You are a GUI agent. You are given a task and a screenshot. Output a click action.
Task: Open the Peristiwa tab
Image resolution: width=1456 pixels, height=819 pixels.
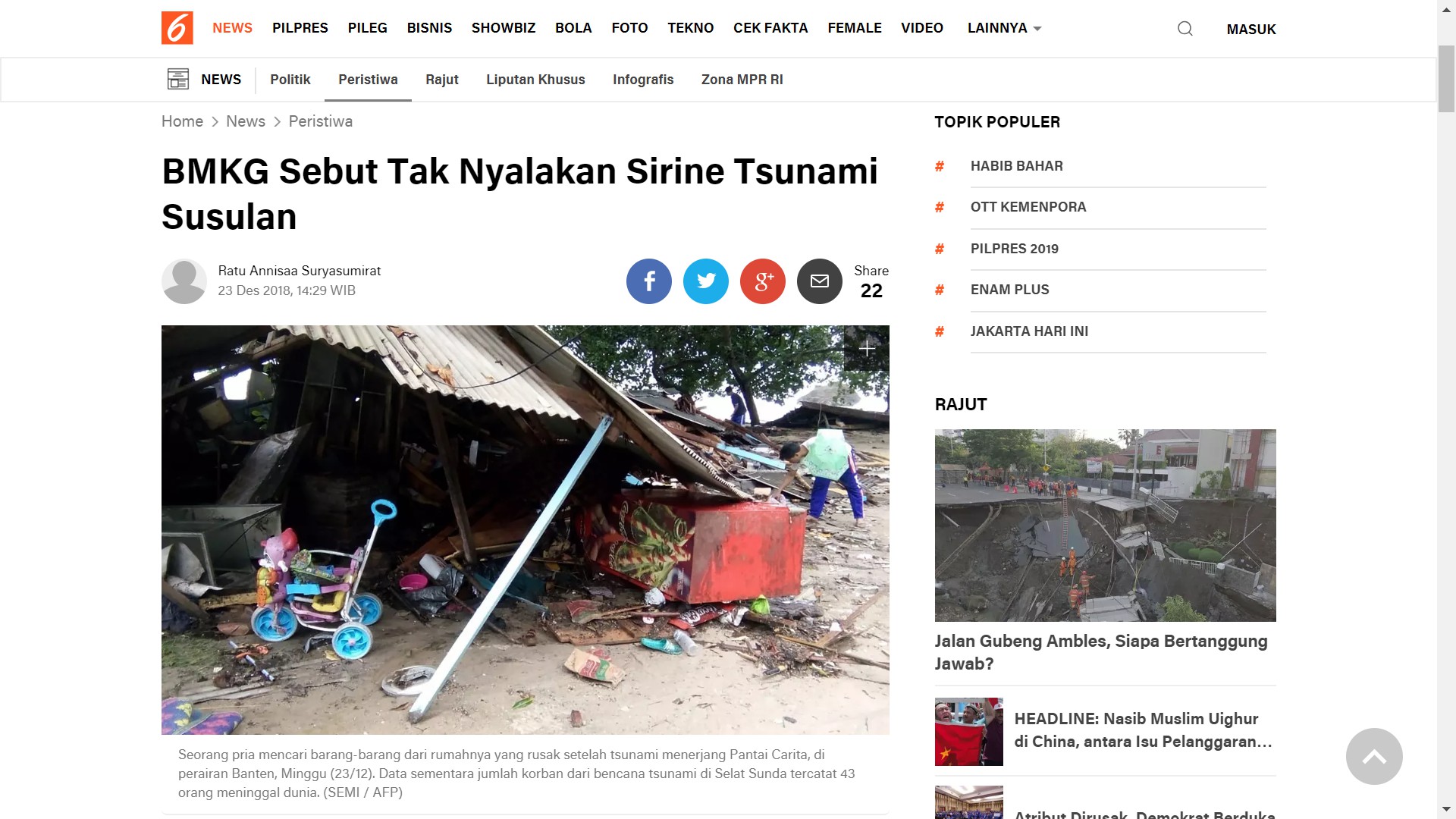click(x=368, y=80)
